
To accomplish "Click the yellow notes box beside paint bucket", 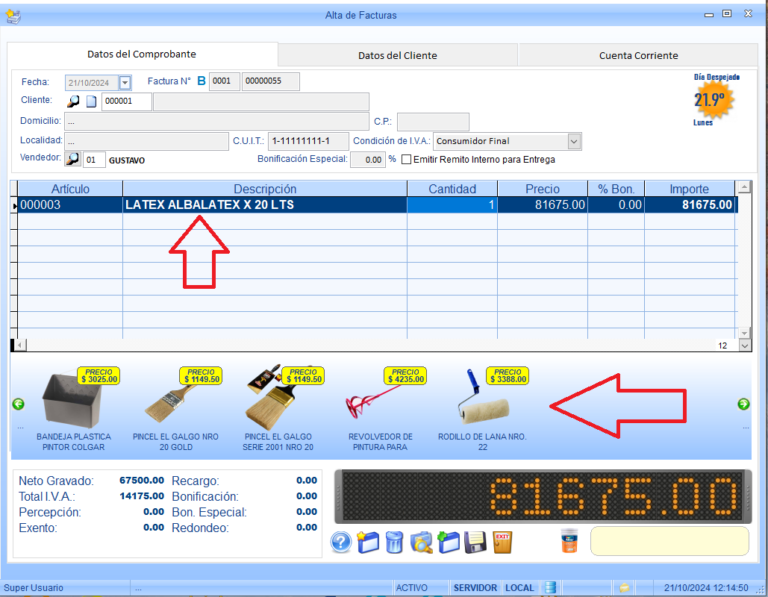I will (670, 541).
